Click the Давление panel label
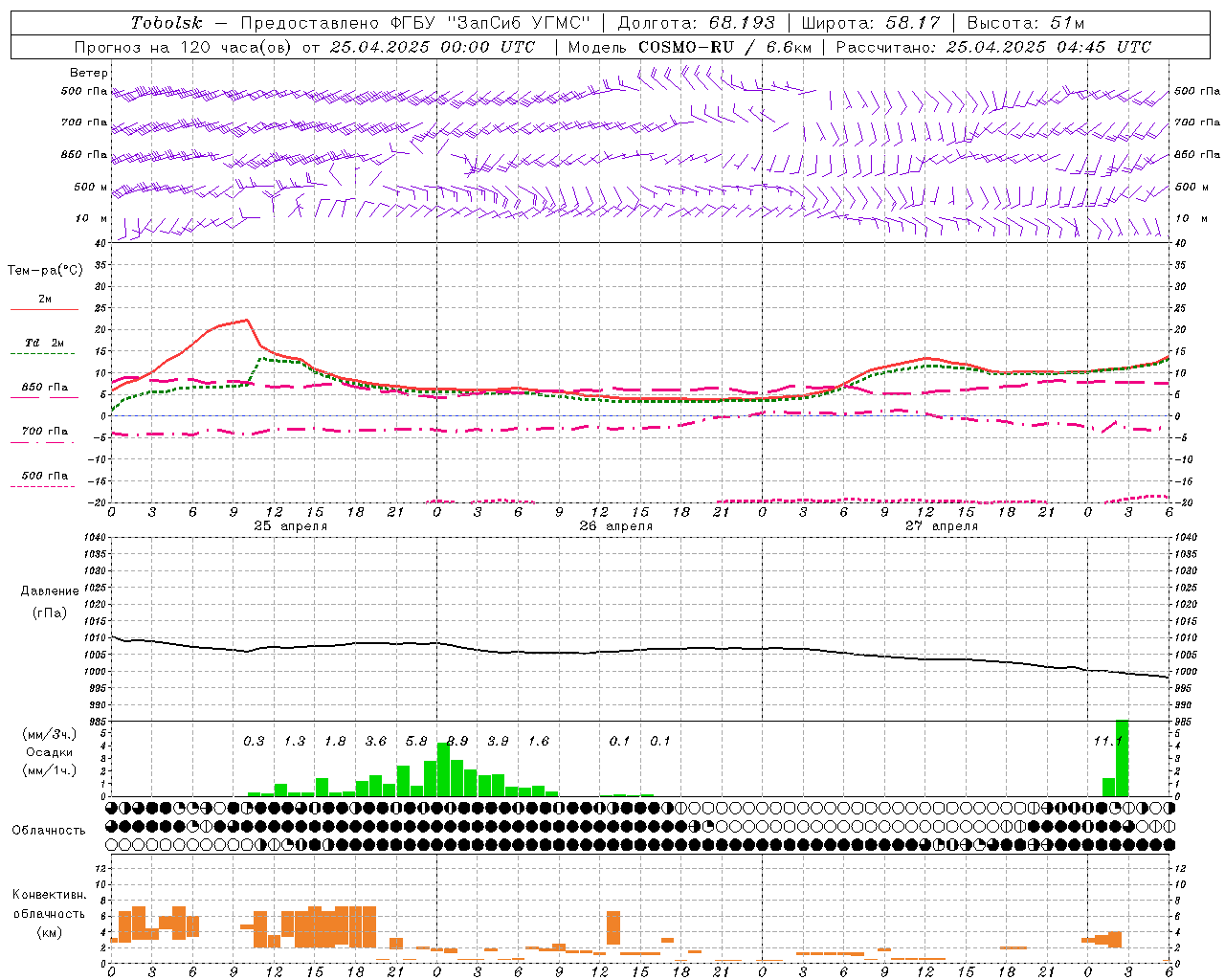This screenshot has height=980, width=1225. click(x=49, y=591)
